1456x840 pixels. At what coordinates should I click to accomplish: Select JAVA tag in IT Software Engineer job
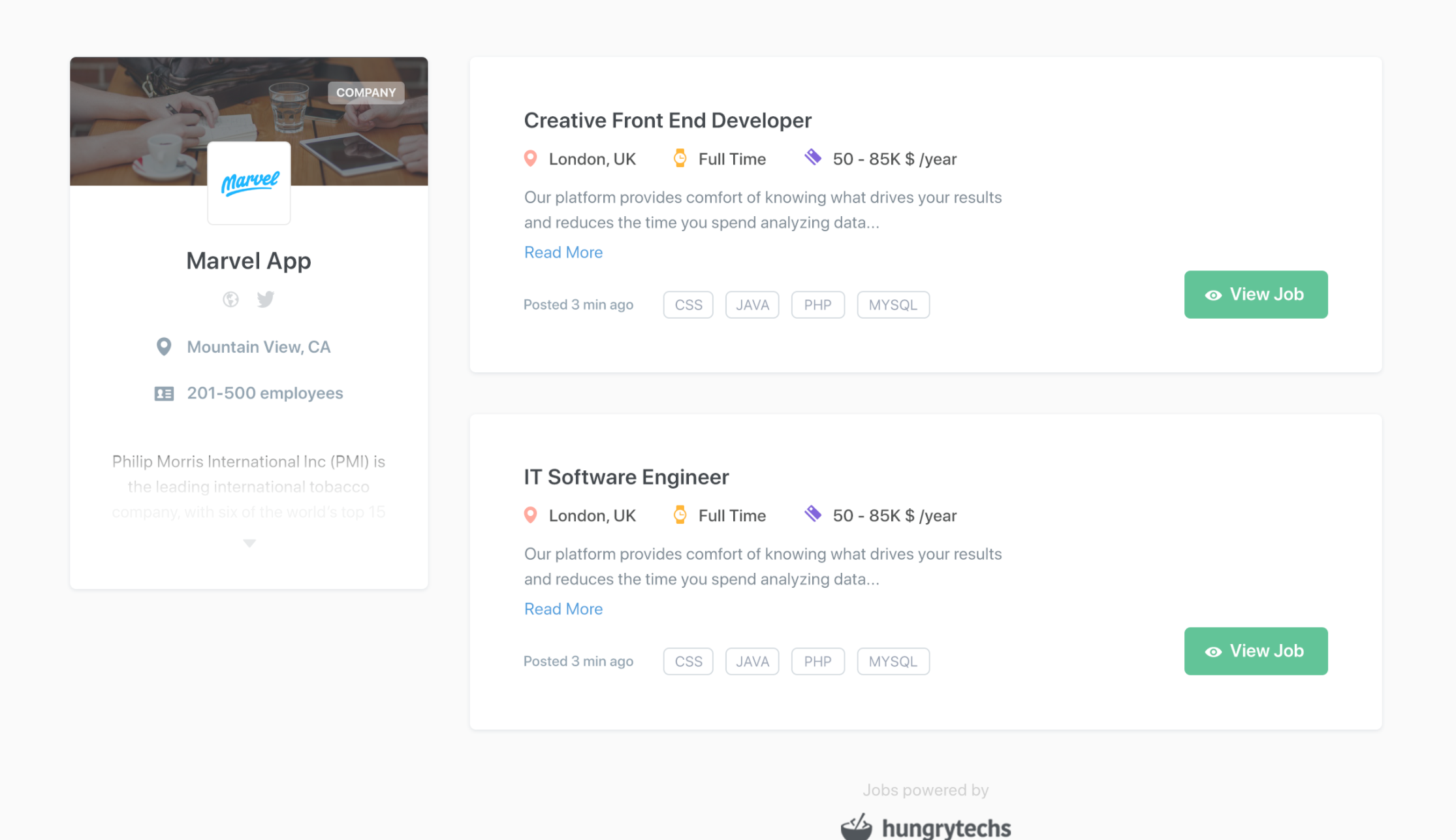pos(752,662)
